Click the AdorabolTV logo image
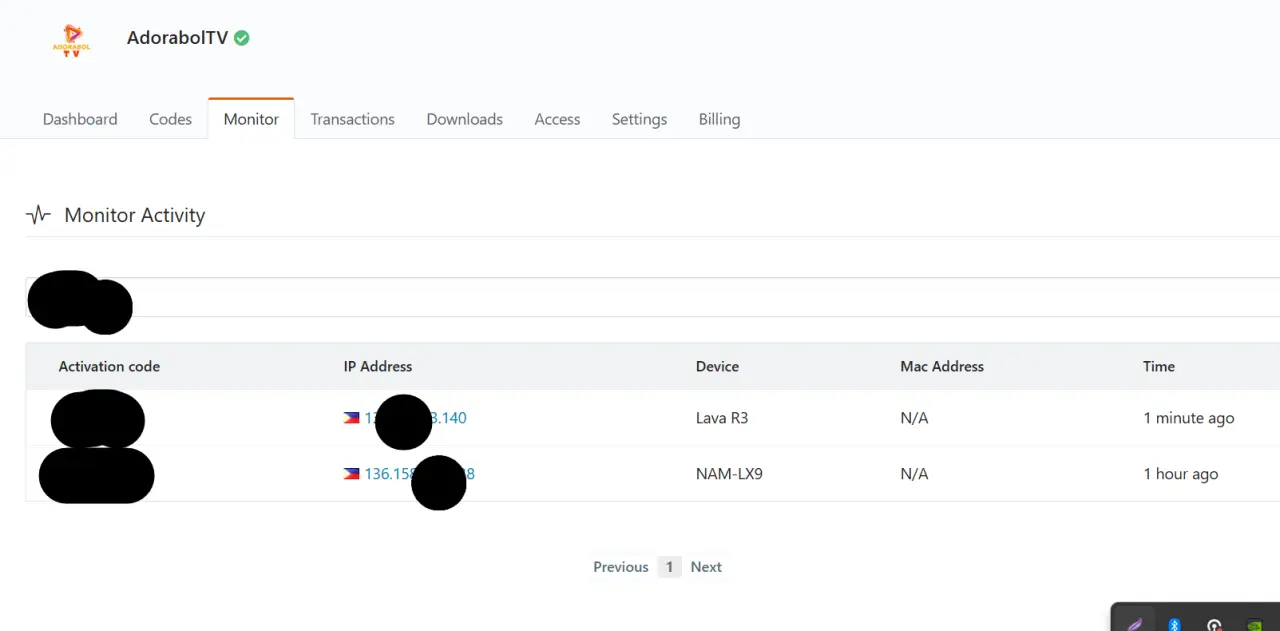This screenshot has height=631, width=1280. [x=71, y=40]
